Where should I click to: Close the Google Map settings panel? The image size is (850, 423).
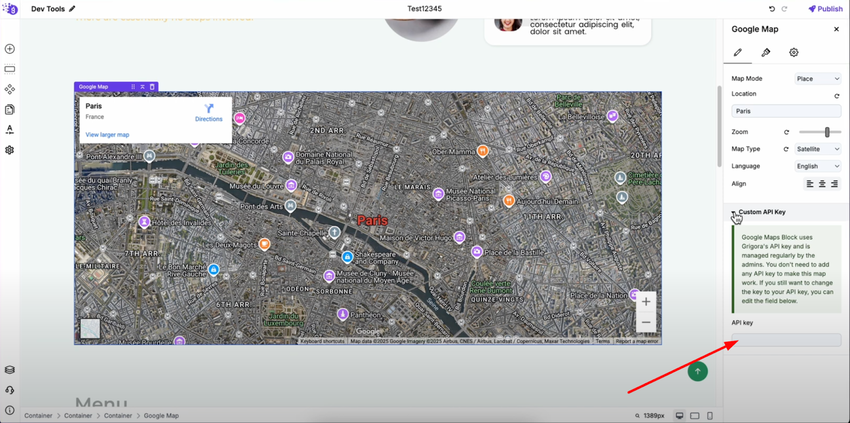[836, 29]
